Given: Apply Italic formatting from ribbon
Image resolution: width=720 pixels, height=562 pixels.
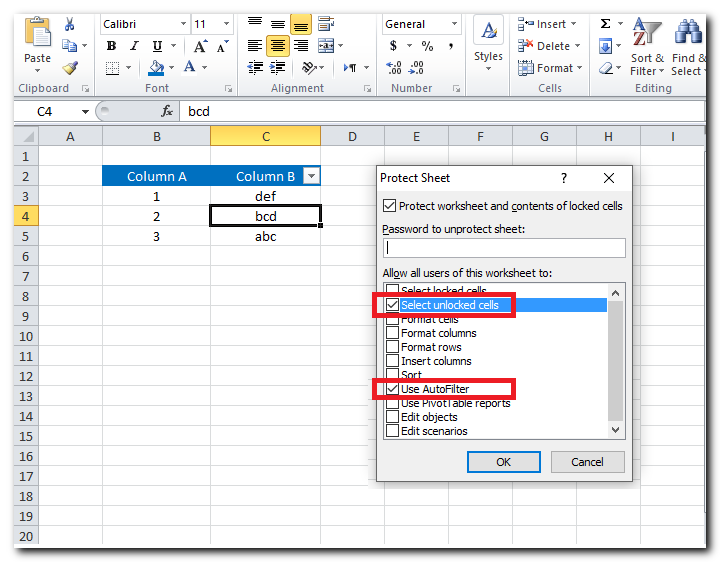Looking at the screenshot, I should pyautogui.click(x=134, y=46).
